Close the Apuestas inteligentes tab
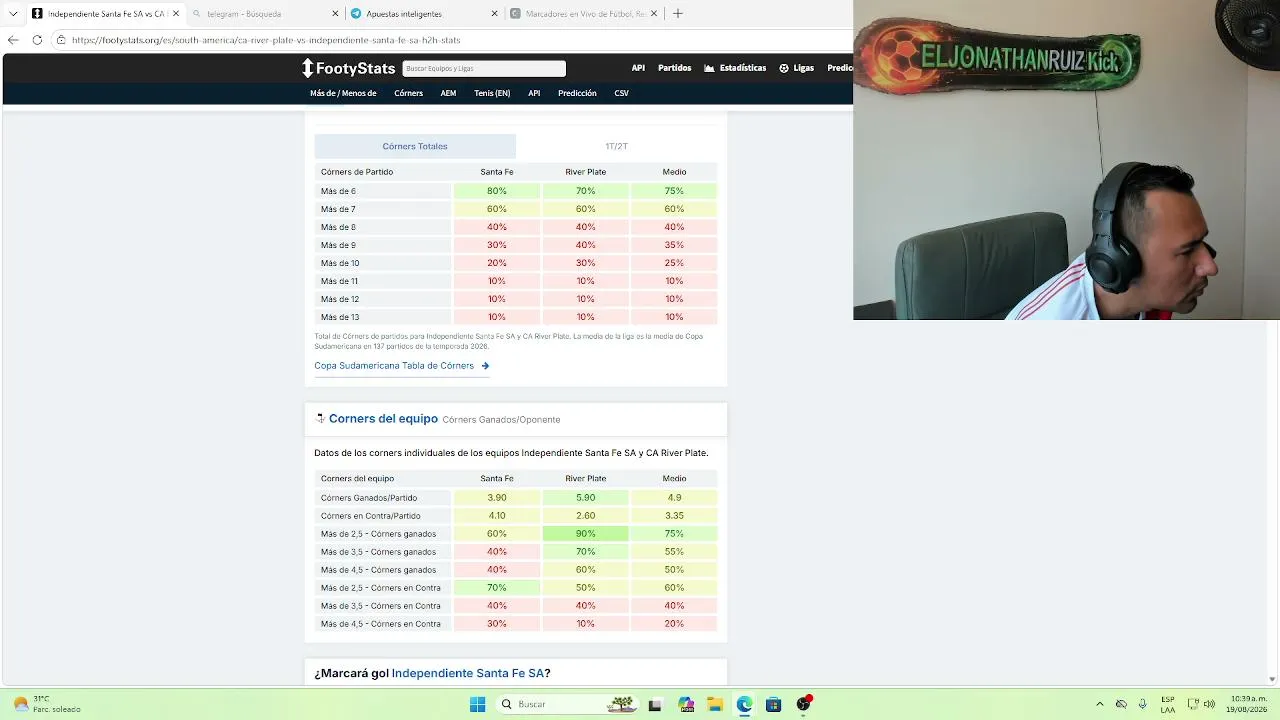Image resolution: width=1280 pixels, height=720 pixels. (x=494, y=14)
